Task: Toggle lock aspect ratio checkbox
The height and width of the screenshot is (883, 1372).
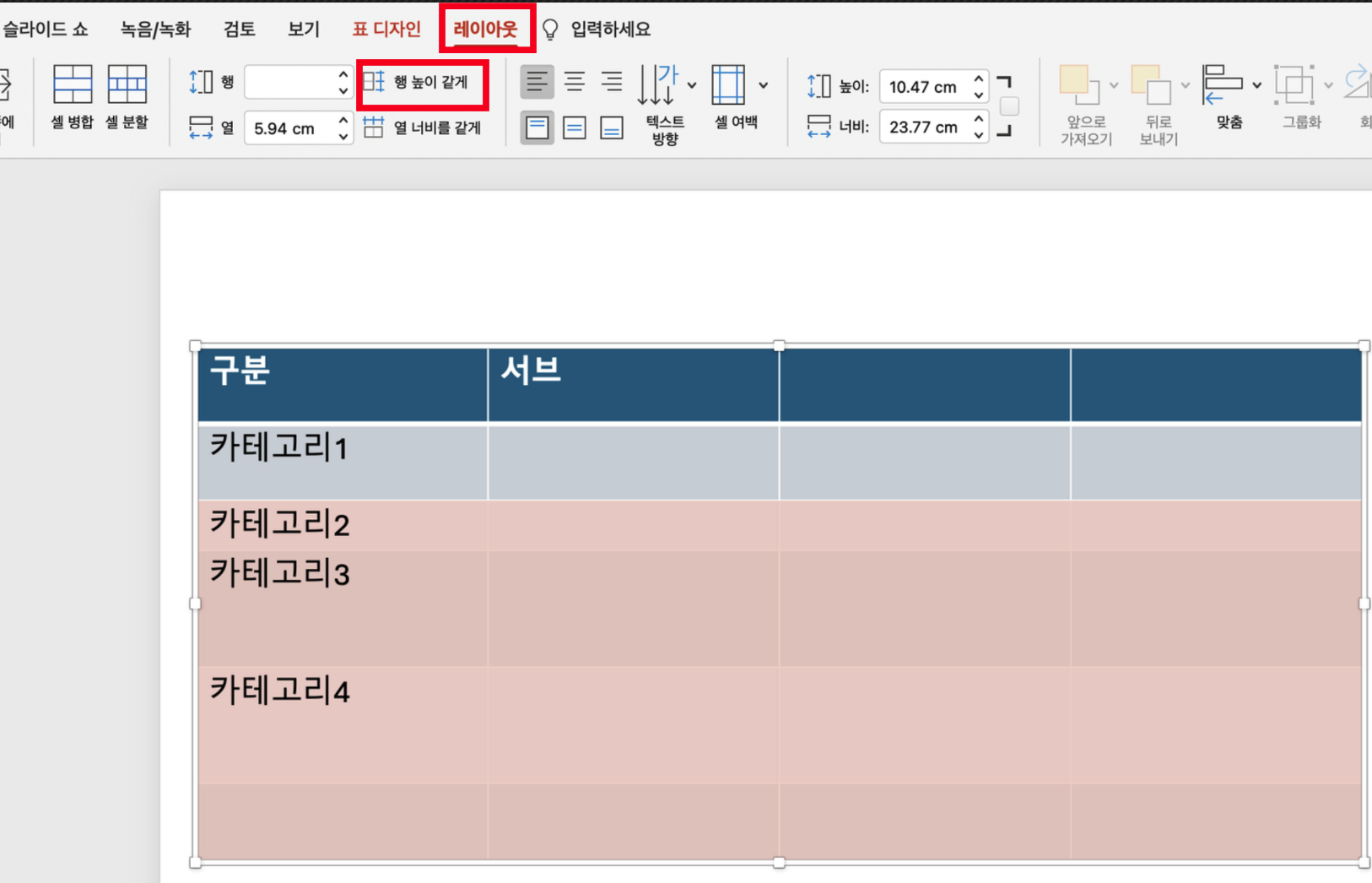Action: pyautogui.click(x=1009, y=106)
